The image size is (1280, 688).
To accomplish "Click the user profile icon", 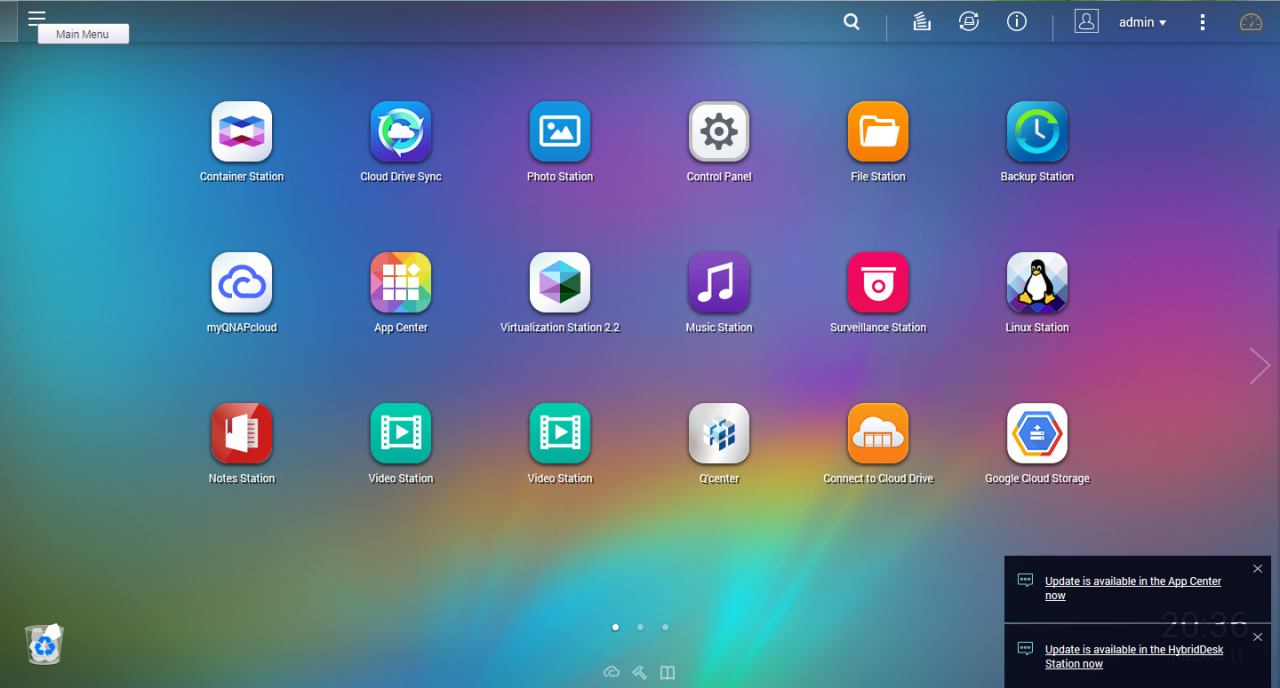I will click(1087, 21).
